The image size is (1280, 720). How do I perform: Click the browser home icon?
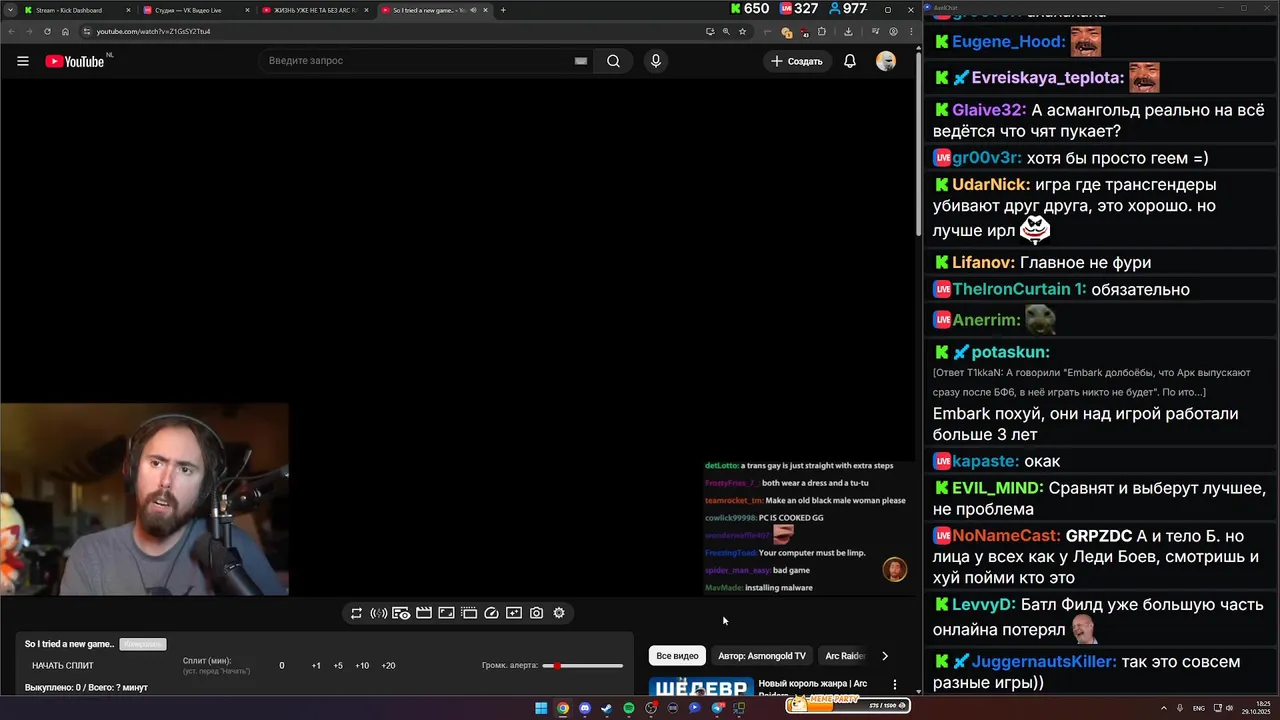[65, 31]
